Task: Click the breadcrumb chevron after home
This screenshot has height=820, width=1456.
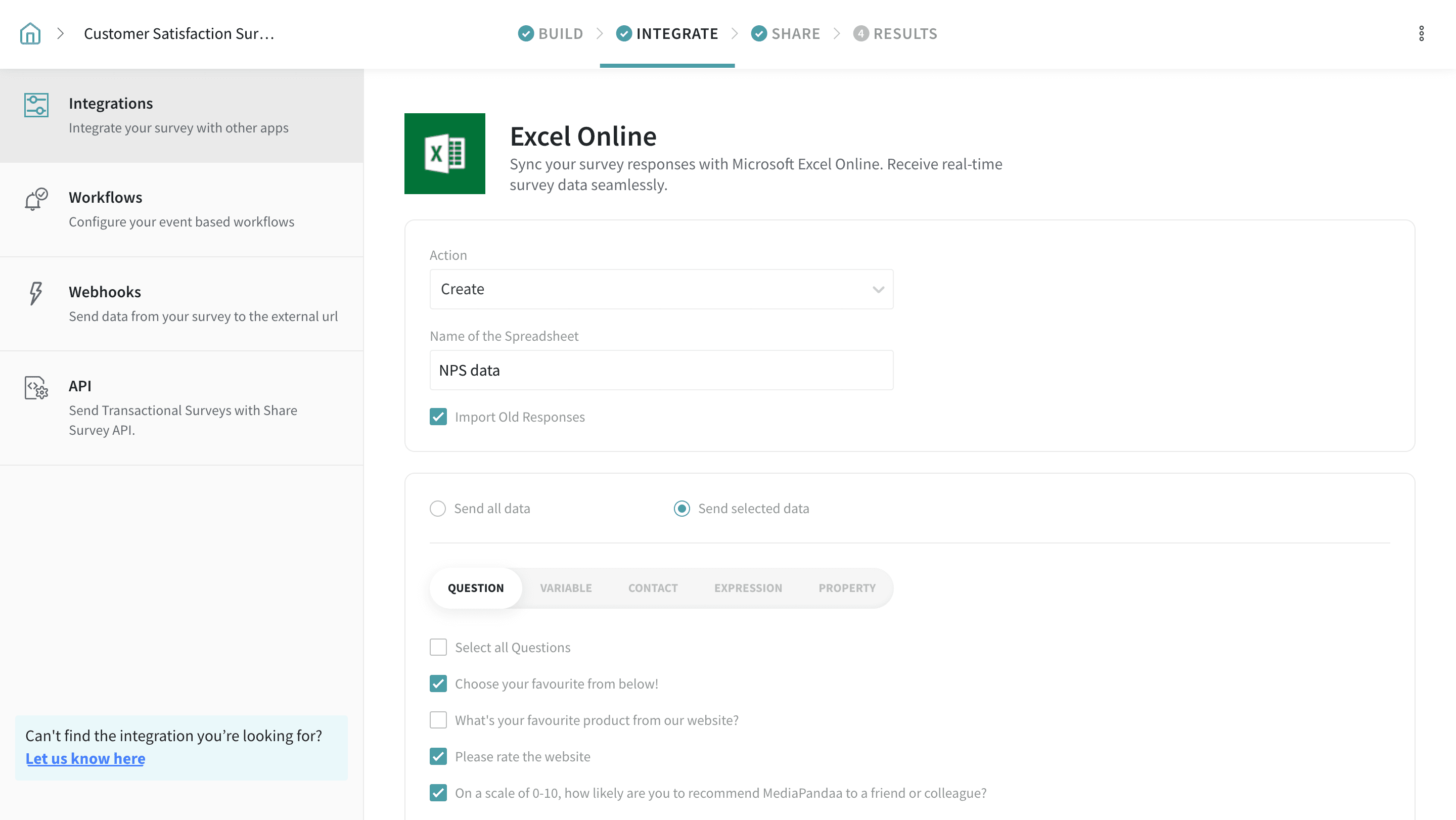Action: 61,33
